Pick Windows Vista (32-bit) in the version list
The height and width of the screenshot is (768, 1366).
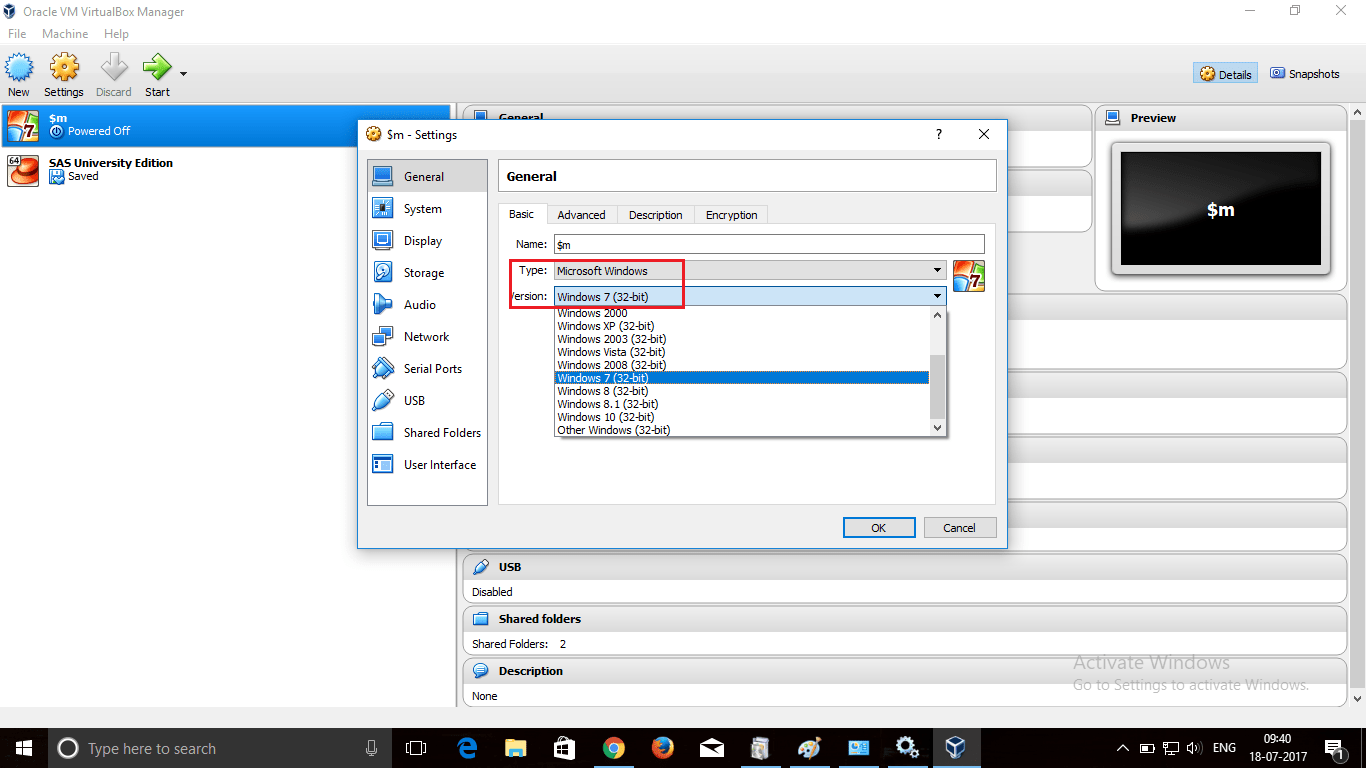pyautogui.click(x=742, y=352)
